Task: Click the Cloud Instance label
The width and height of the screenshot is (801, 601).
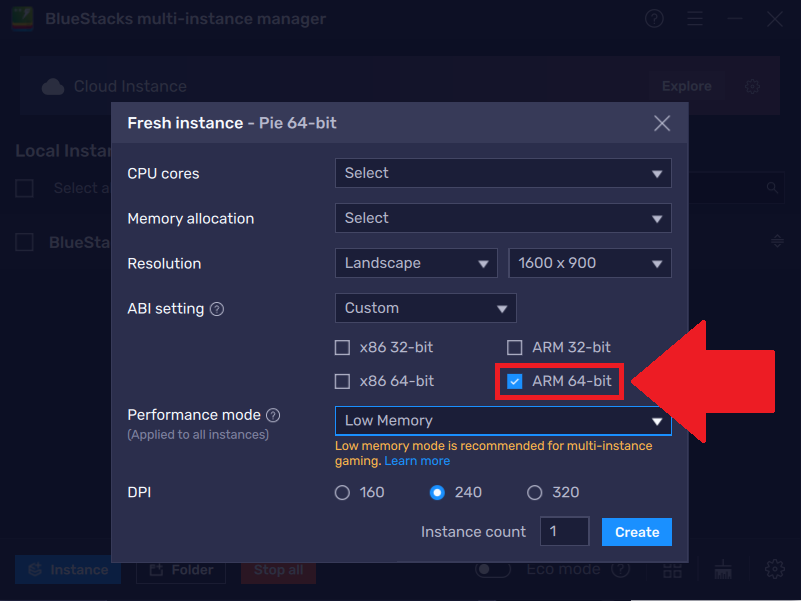Action: pyautogui.click(x=130, y=86)
